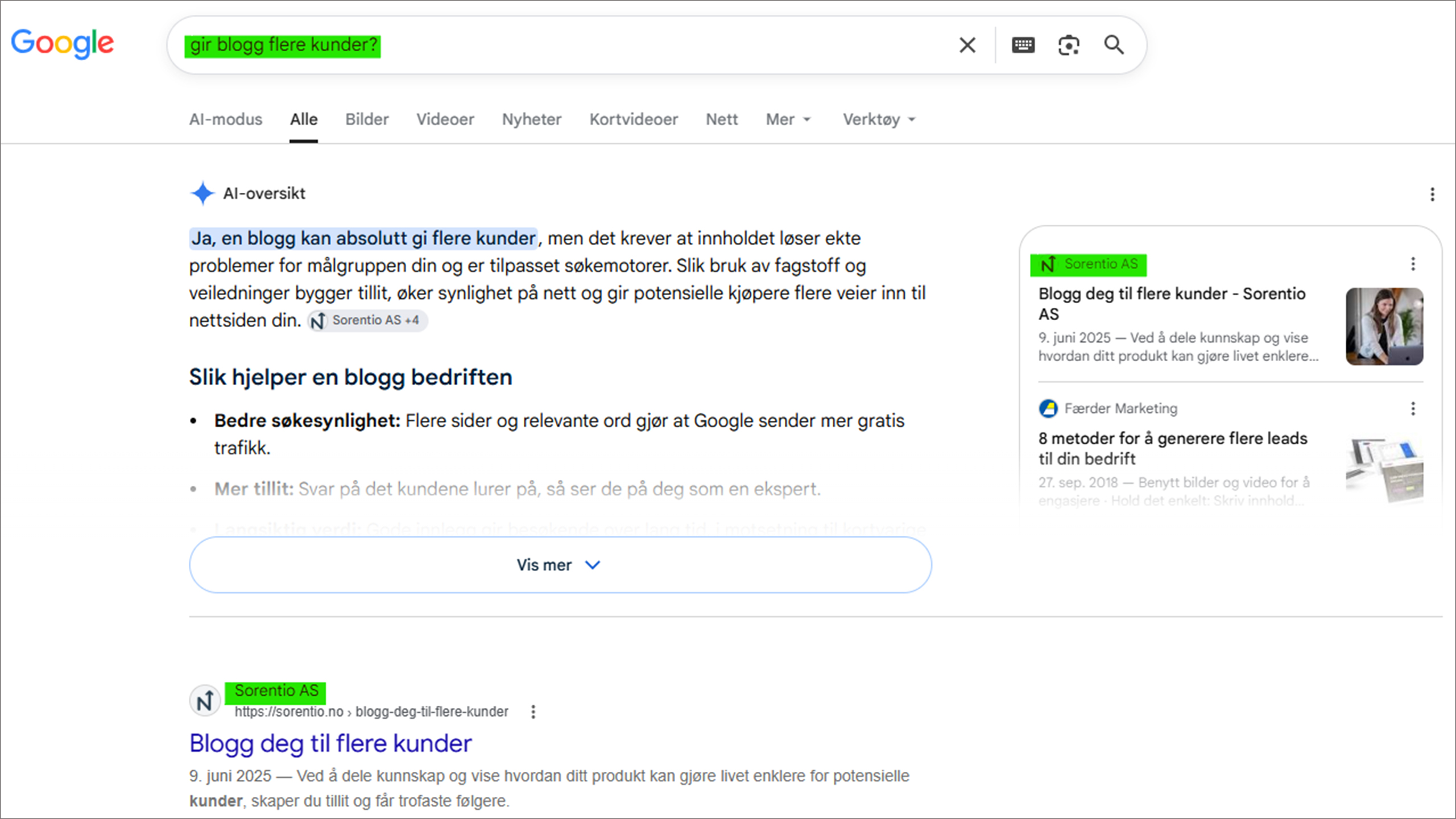This screenshot has height=819, width=1456.
Task: Clear the search query with X icon
Action: click(967, 45)
